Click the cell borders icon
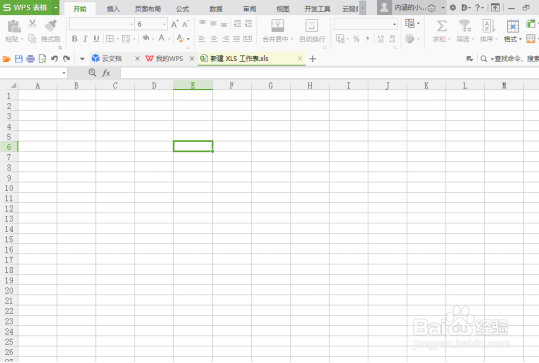The width and height of the screenshot is (539, 363). tap(110, 38)
